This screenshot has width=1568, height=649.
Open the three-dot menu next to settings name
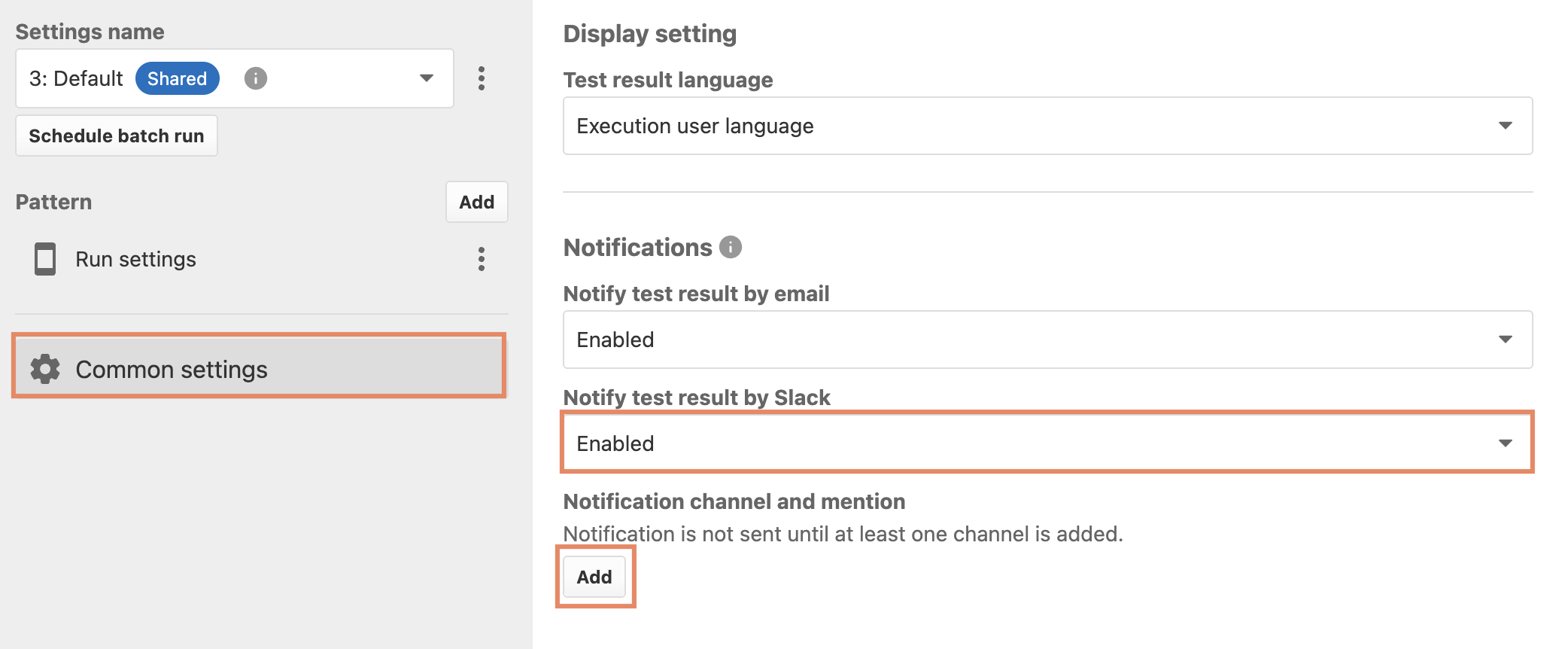[x=482, y=78]
